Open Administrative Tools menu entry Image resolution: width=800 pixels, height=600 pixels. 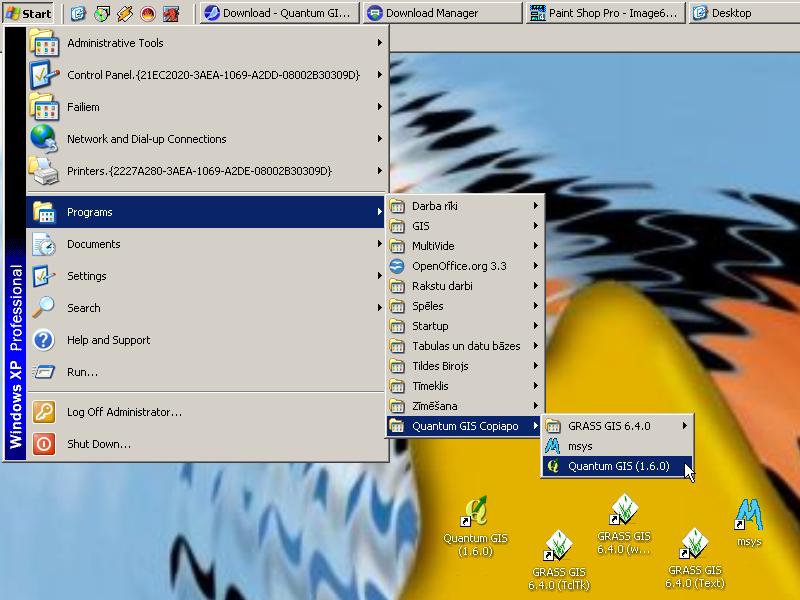point(207,43)
